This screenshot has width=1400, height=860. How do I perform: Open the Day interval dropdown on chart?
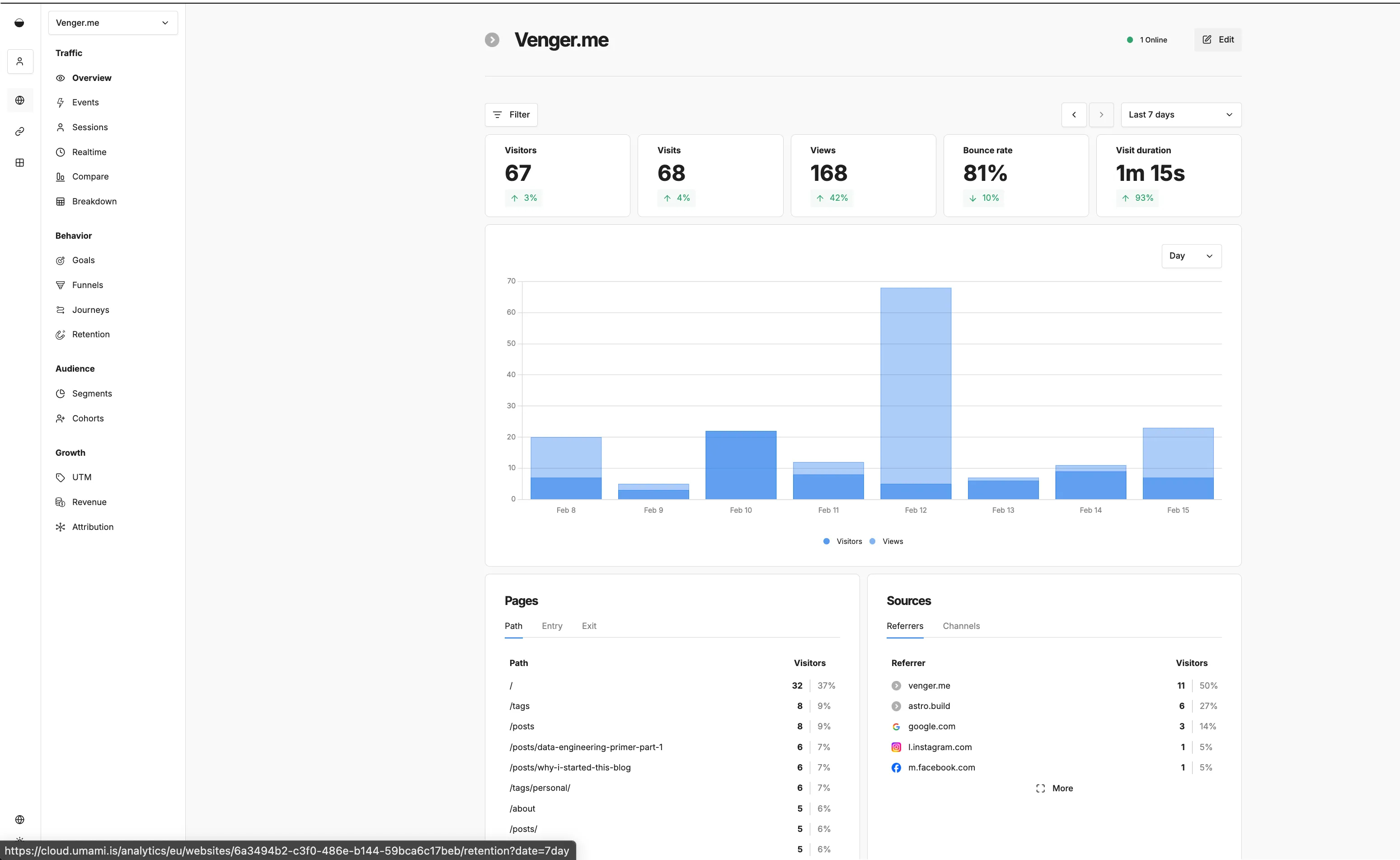pos(1191,256)
